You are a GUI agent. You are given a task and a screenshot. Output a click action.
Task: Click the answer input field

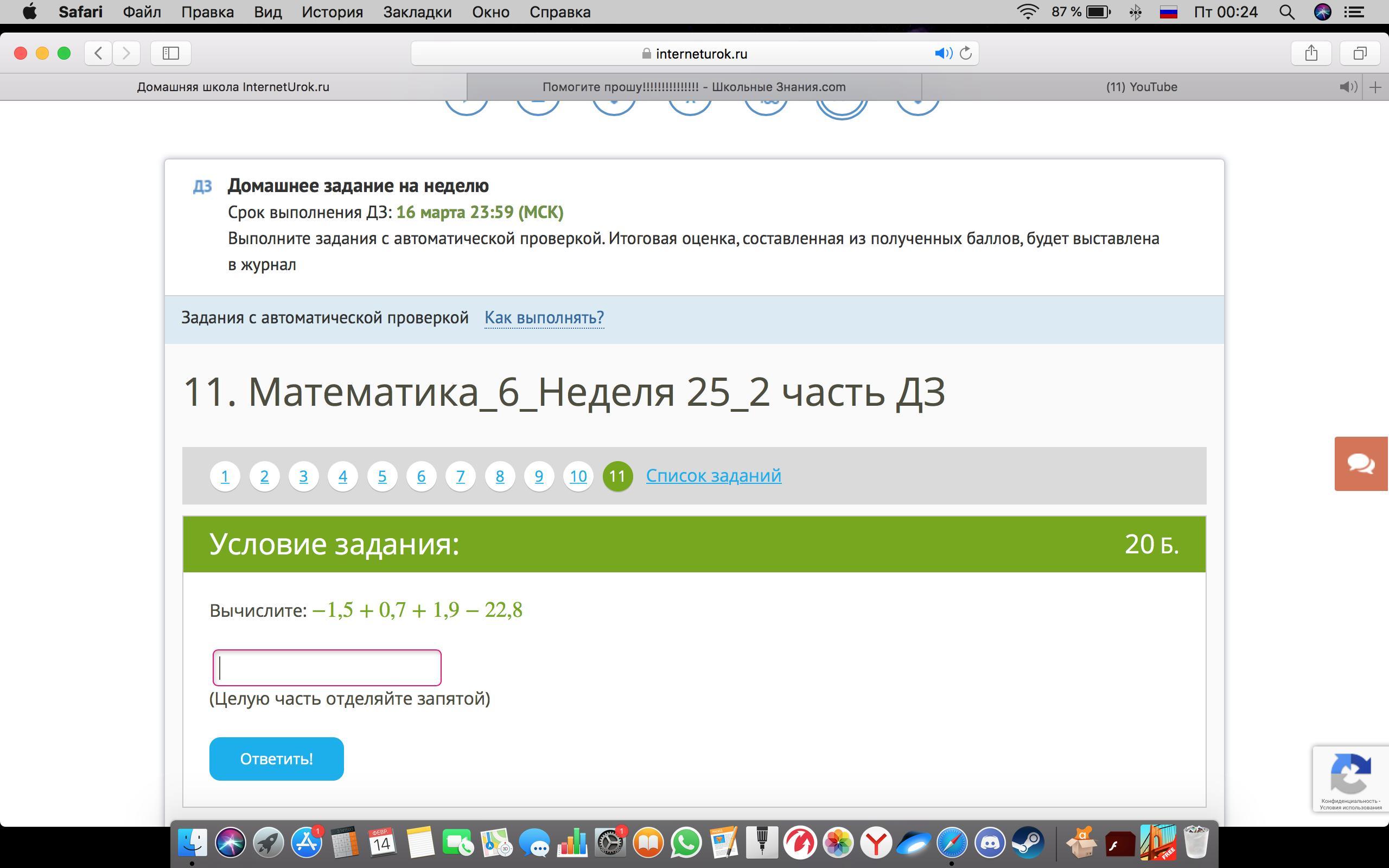pyautogui.click(x=327, y=668)
